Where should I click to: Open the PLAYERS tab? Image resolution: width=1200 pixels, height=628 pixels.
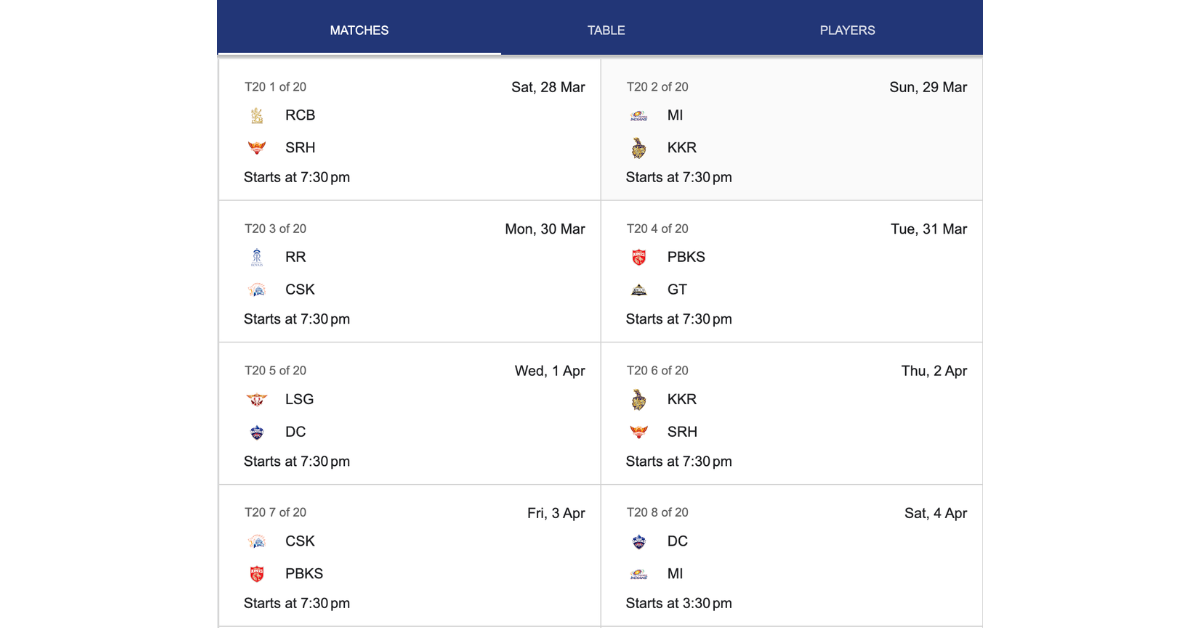(x=847, y=30)
